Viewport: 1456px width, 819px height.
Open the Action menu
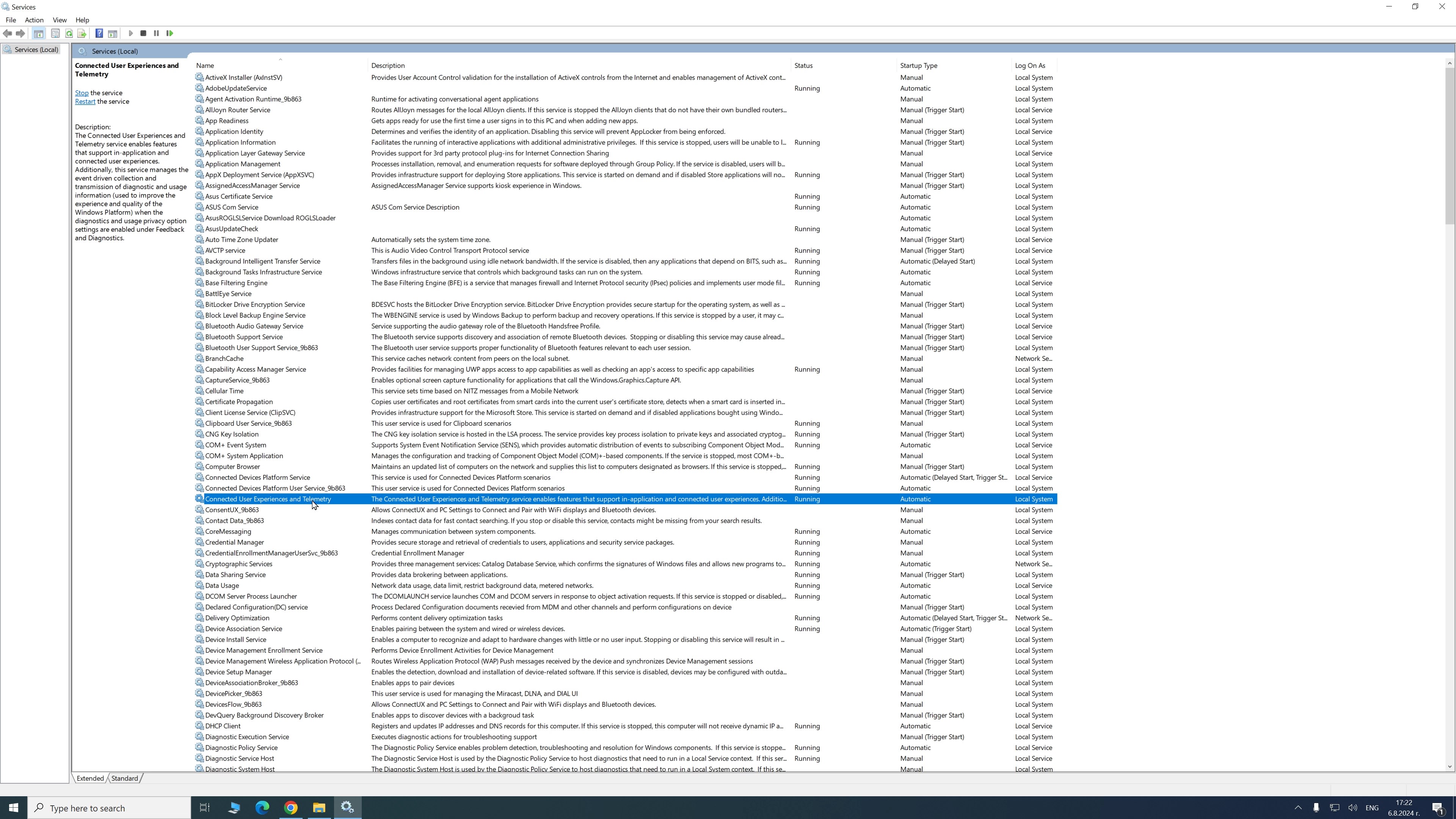pyautogui.click(x=34, y=20)
